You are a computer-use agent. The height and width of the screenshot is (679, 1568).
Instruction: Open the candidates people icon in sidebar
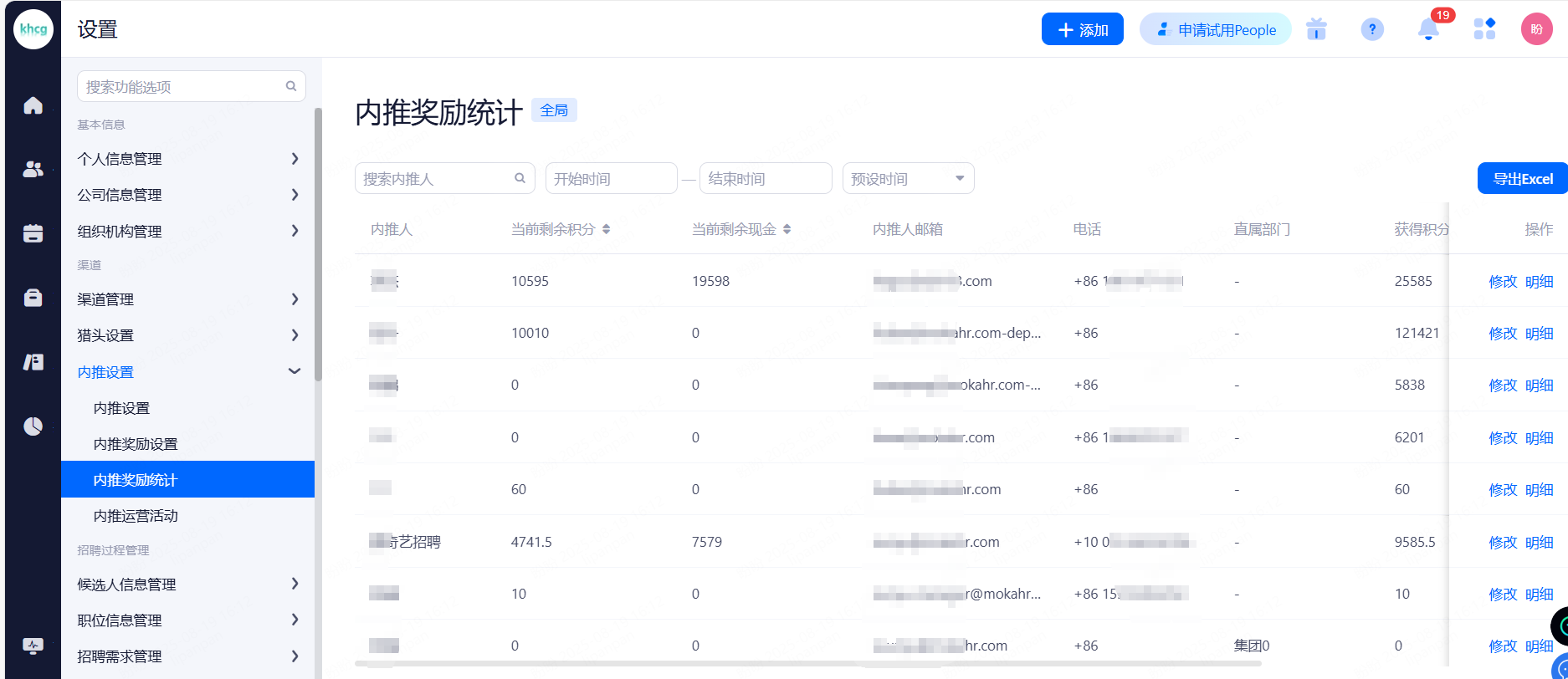tap(33, 170)
